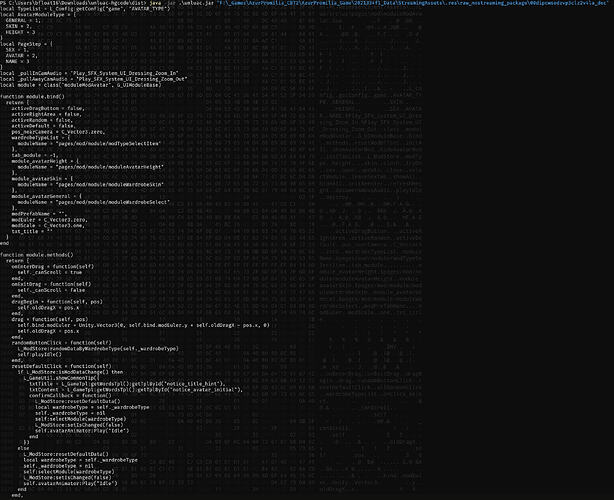Image resolution: width=614 pixels, height=500 pixels.
Task: Click the 'onEnterDrag = function(self)' line
Action: pos(50,264)
